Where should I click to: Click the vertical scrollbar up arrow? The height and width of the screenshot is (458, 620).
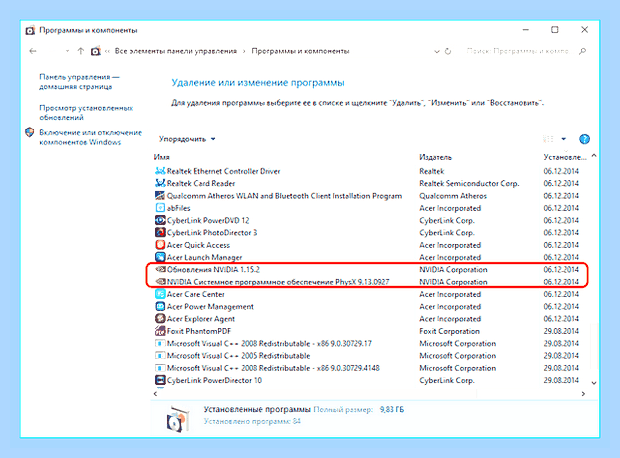coord(594,156)
